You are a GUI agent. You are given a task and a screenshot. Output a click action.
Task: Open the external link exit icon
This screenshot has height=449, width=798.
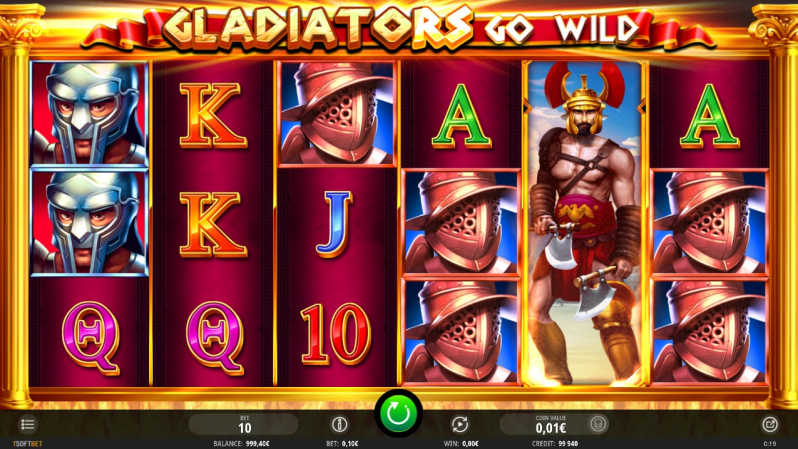770,424
